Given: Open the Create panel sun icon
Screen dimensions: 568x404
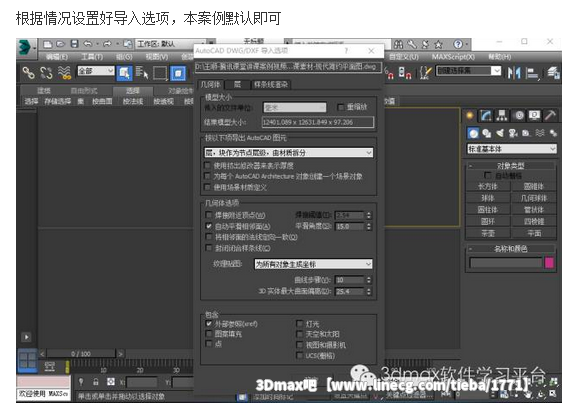Looking at the screenshot, I should [470, 116].
